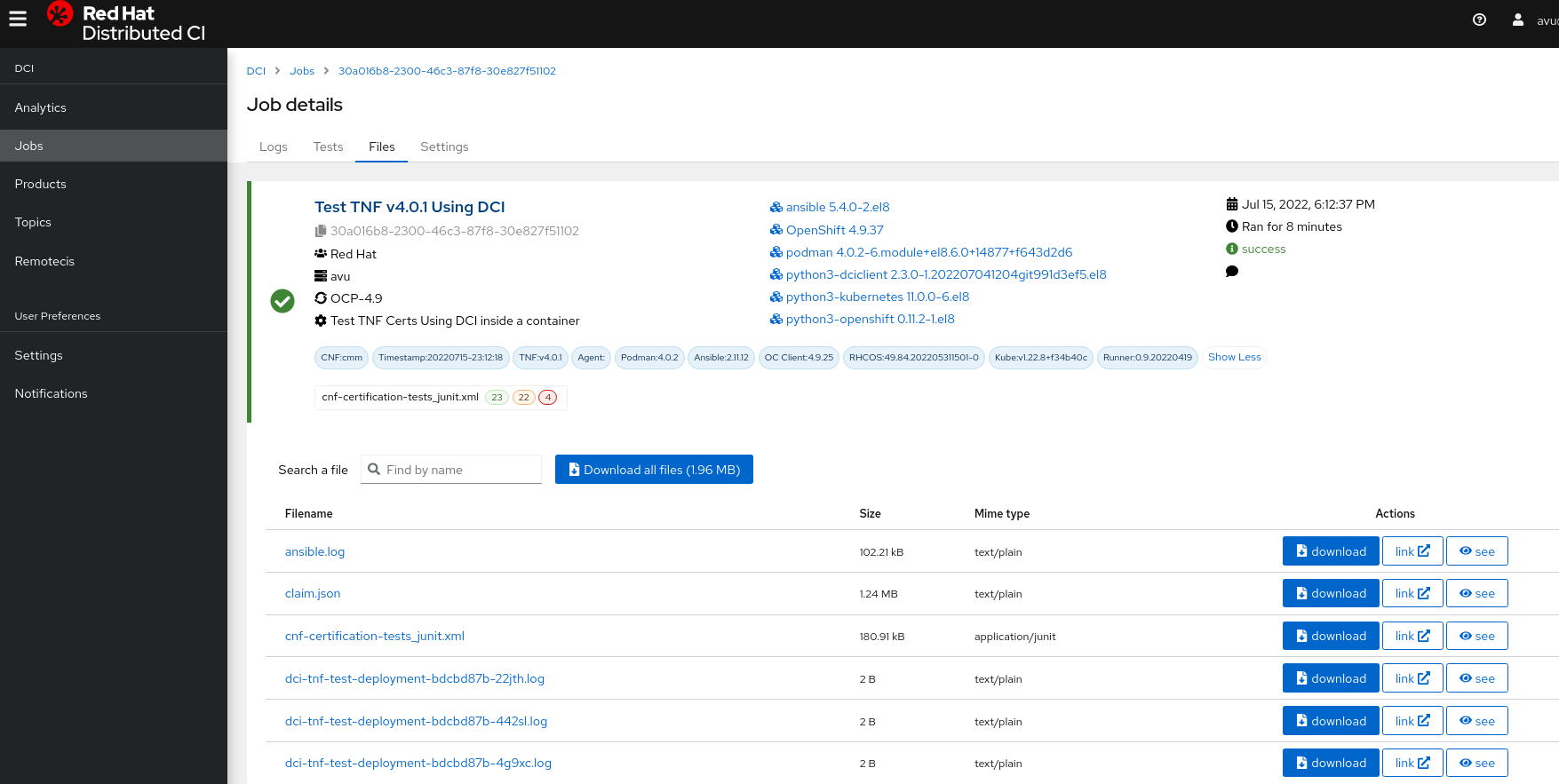Open external link for ansible.log

[1412, 551]
